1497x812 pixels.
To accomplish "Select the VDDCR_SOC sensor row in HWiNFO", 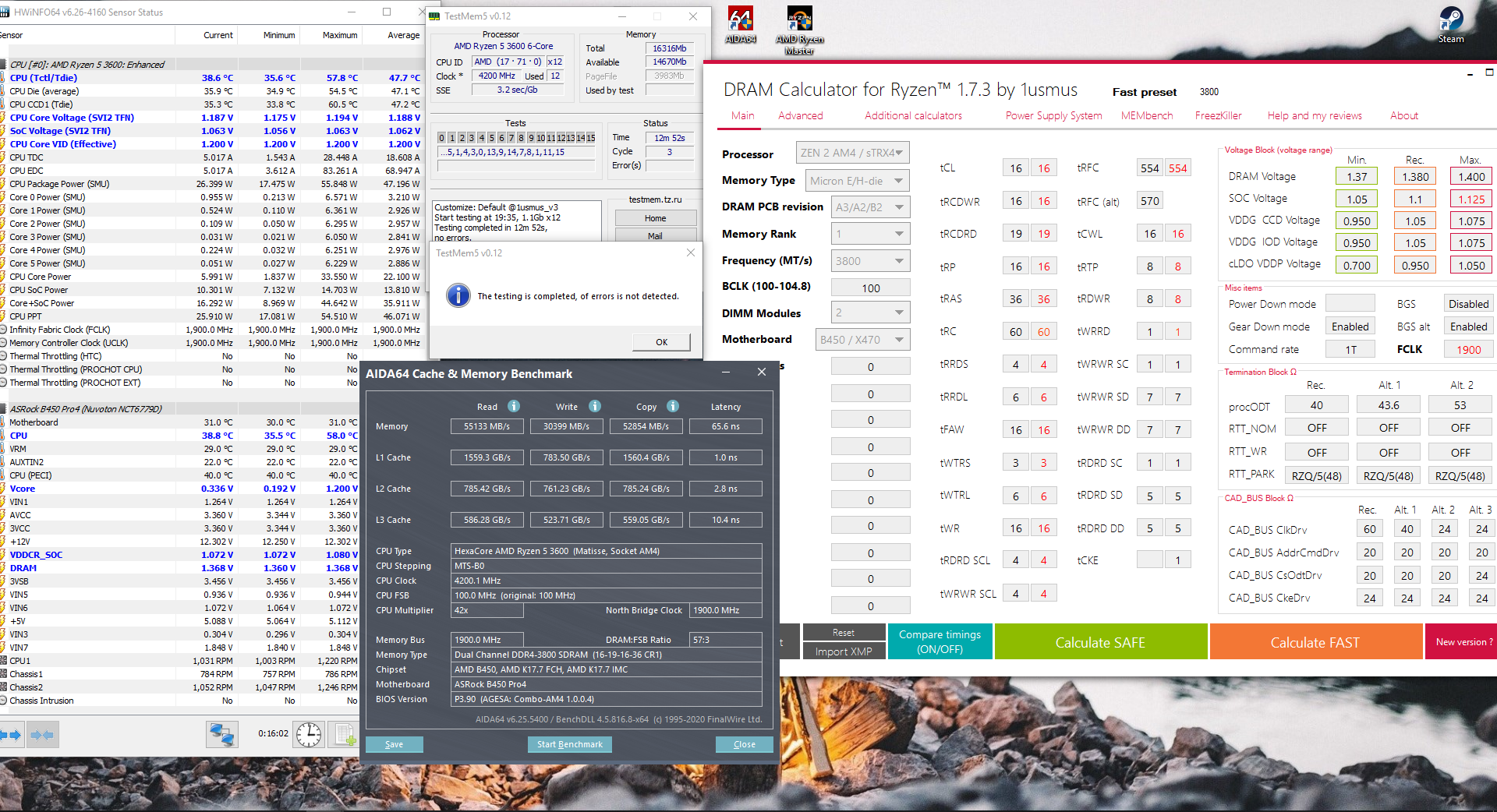I will [x=179, y=555].
